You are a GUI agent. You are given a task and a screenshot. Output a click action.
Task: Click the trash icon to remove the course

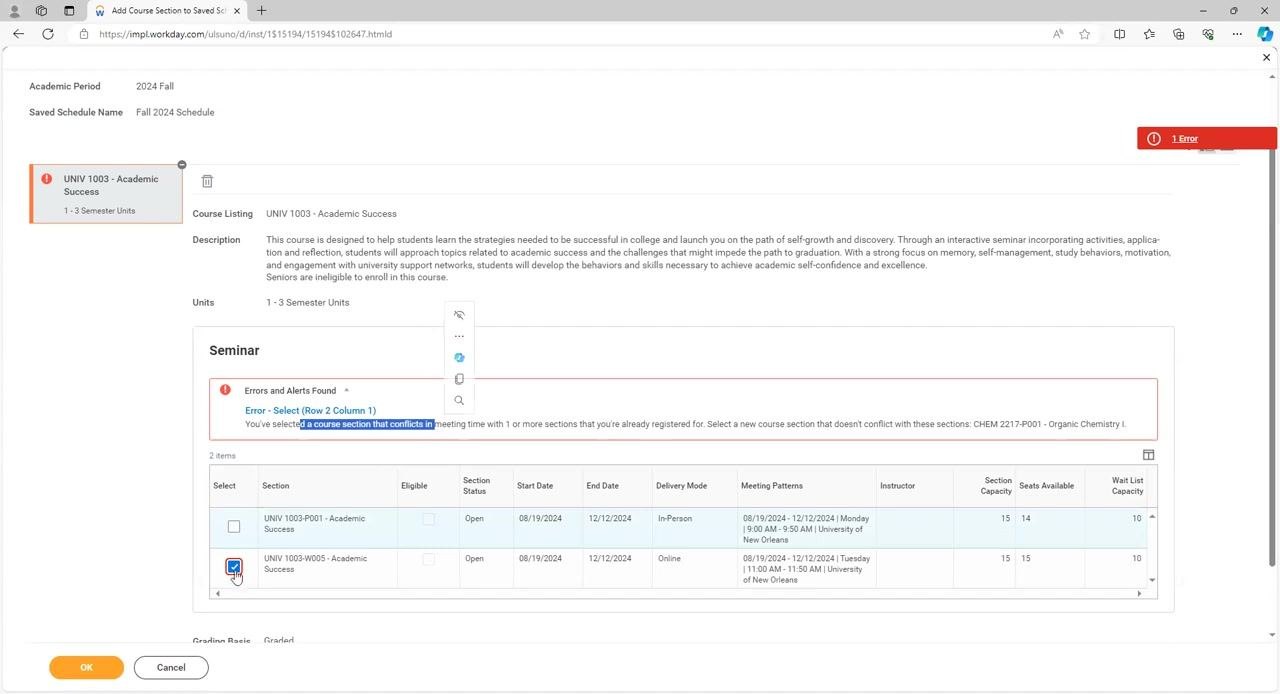(x=207, y=181)
